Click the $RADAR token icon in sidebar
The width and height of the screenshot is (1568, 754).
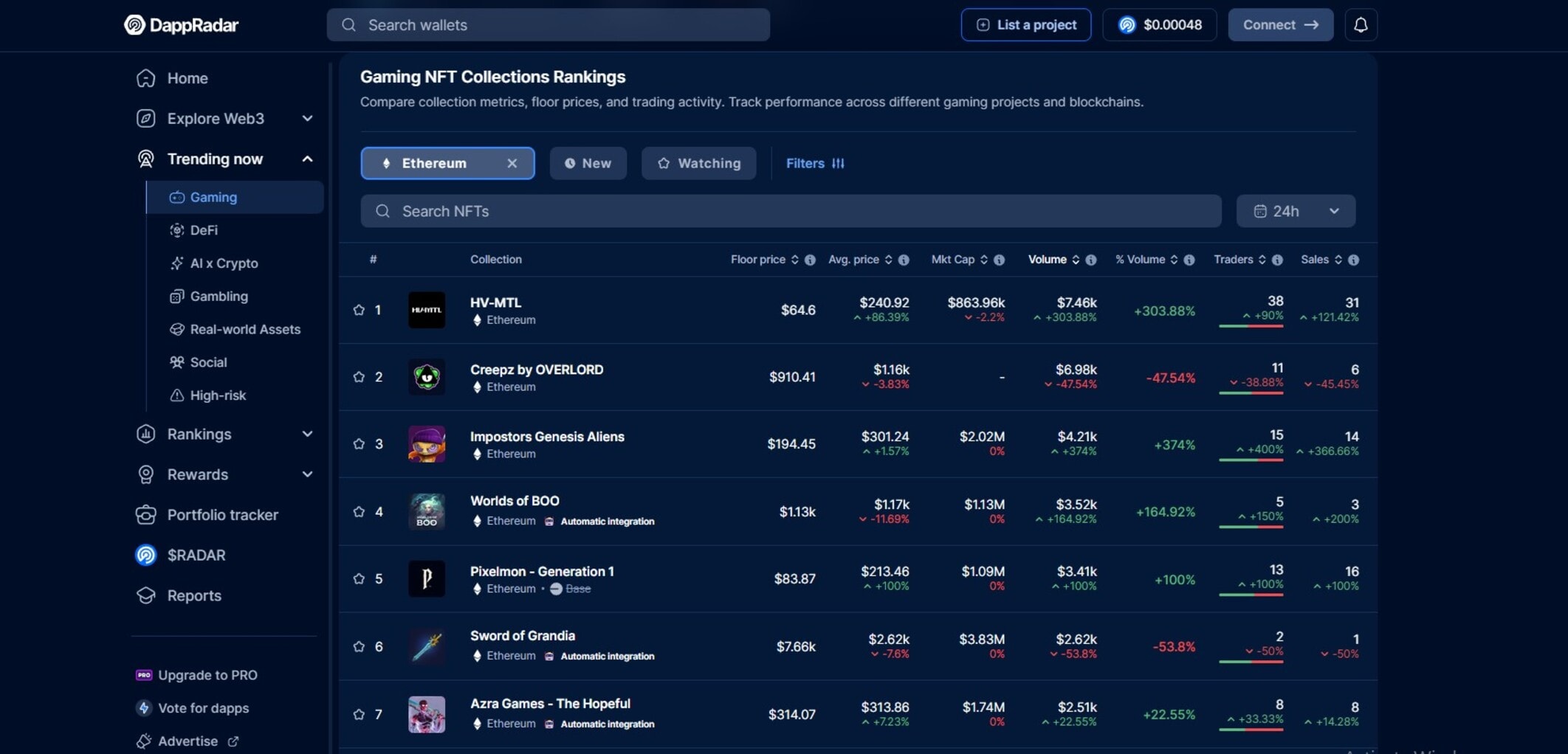[x=146, y=555]
